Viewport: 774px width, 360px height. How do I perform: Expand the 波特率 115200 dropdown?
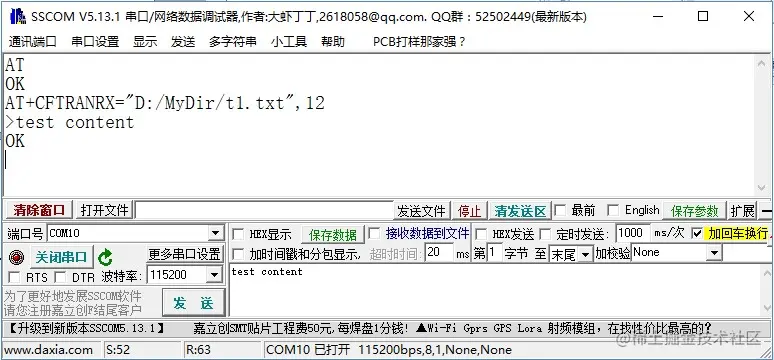point(214,275)
